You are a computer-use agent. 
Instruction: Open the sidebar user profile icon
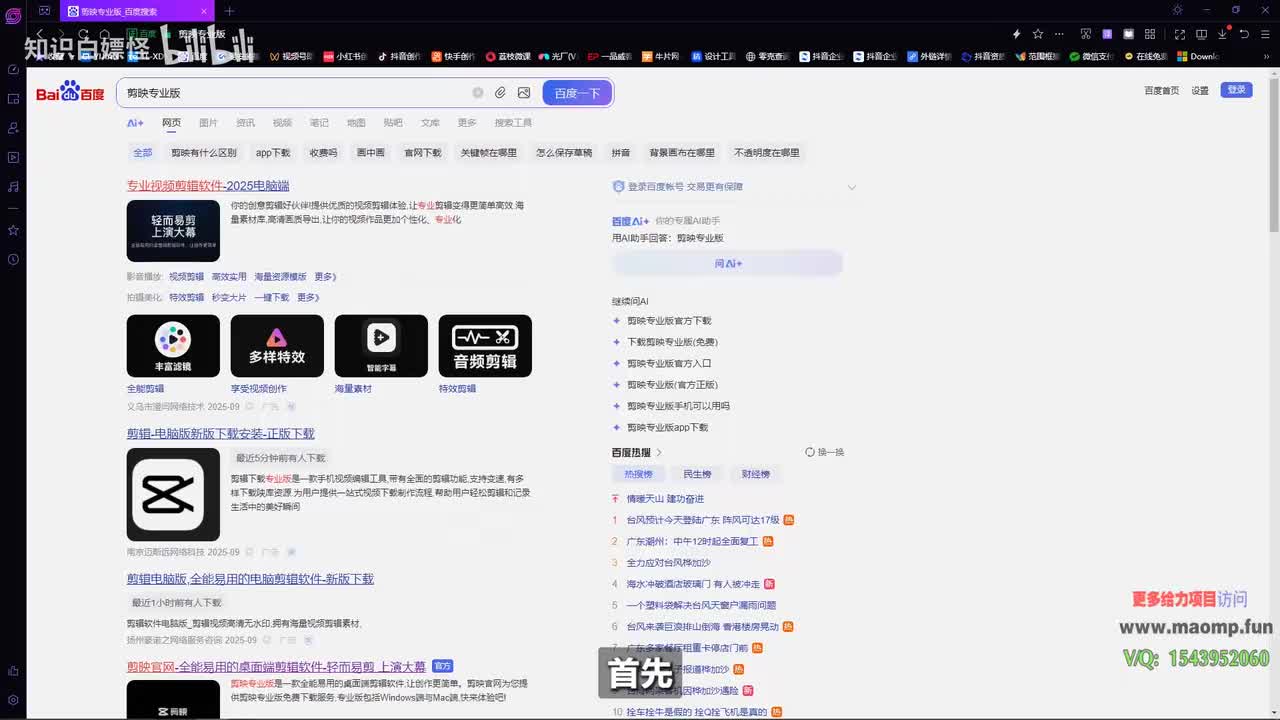pyautogui.click(x=13, y=128)
